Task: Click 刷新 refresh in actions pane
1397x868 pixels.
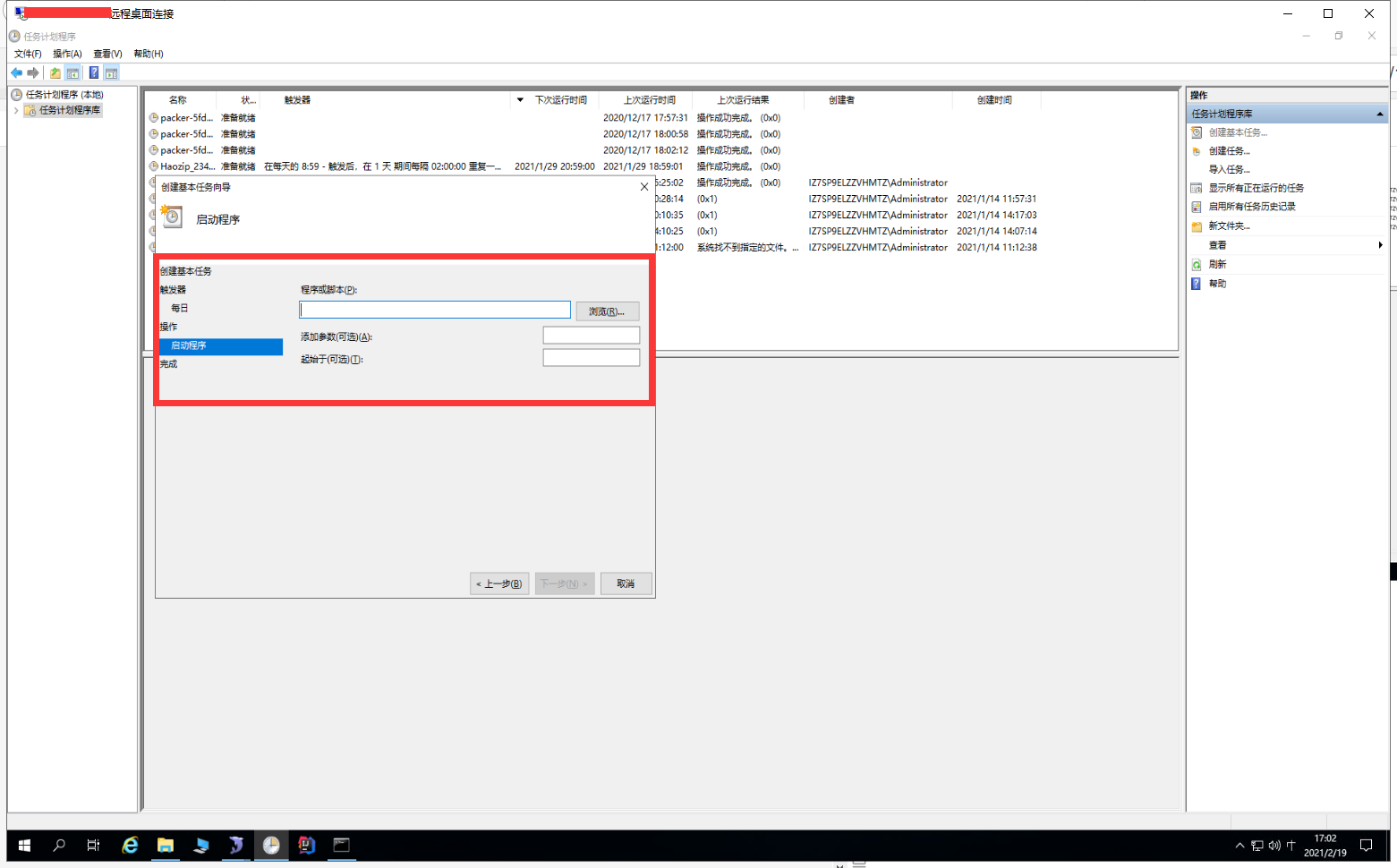Action: pos(1217,265)
